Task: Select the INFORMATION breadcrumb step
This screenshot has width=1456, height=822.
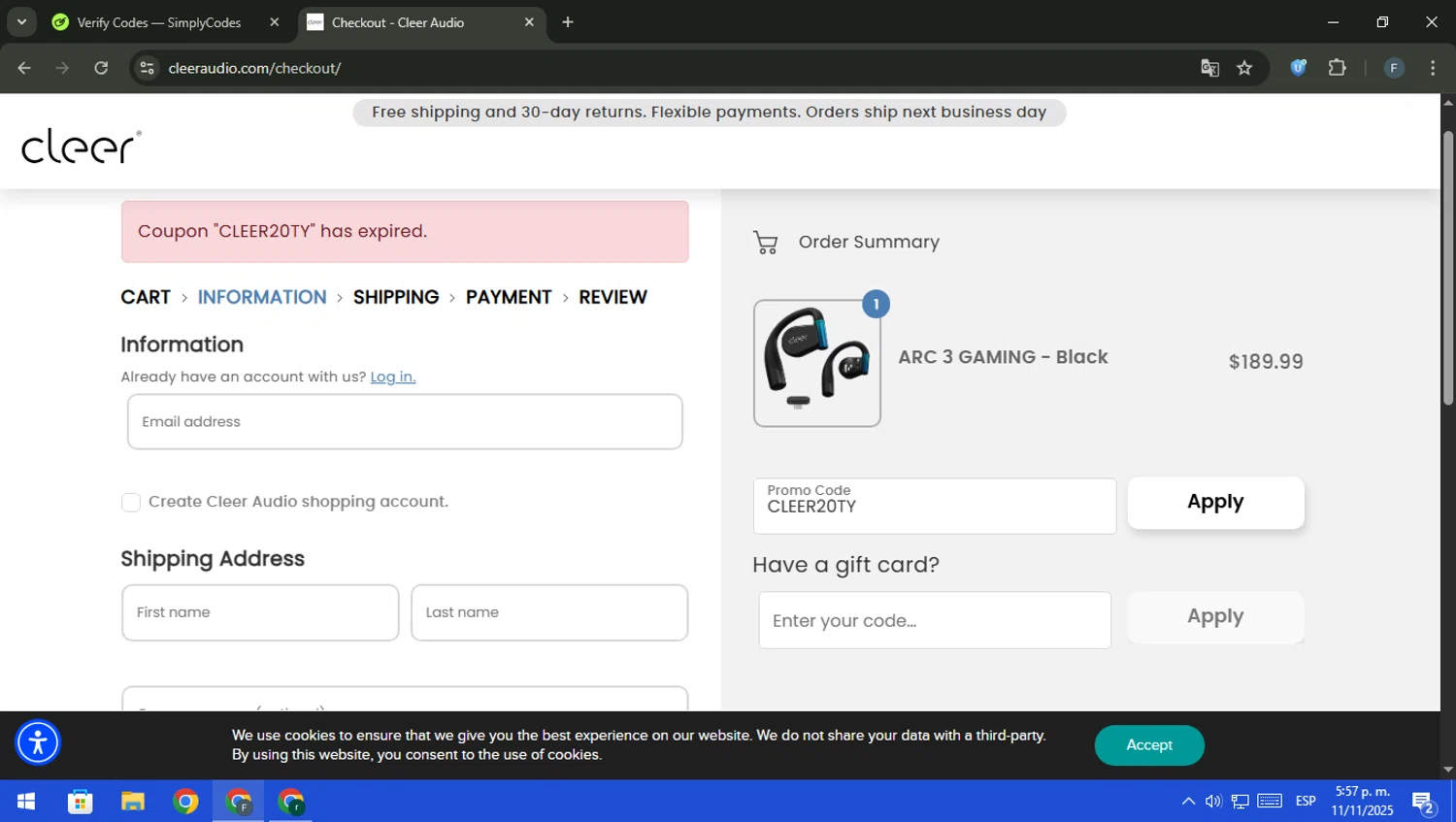Action: click(x=262, y=297)
